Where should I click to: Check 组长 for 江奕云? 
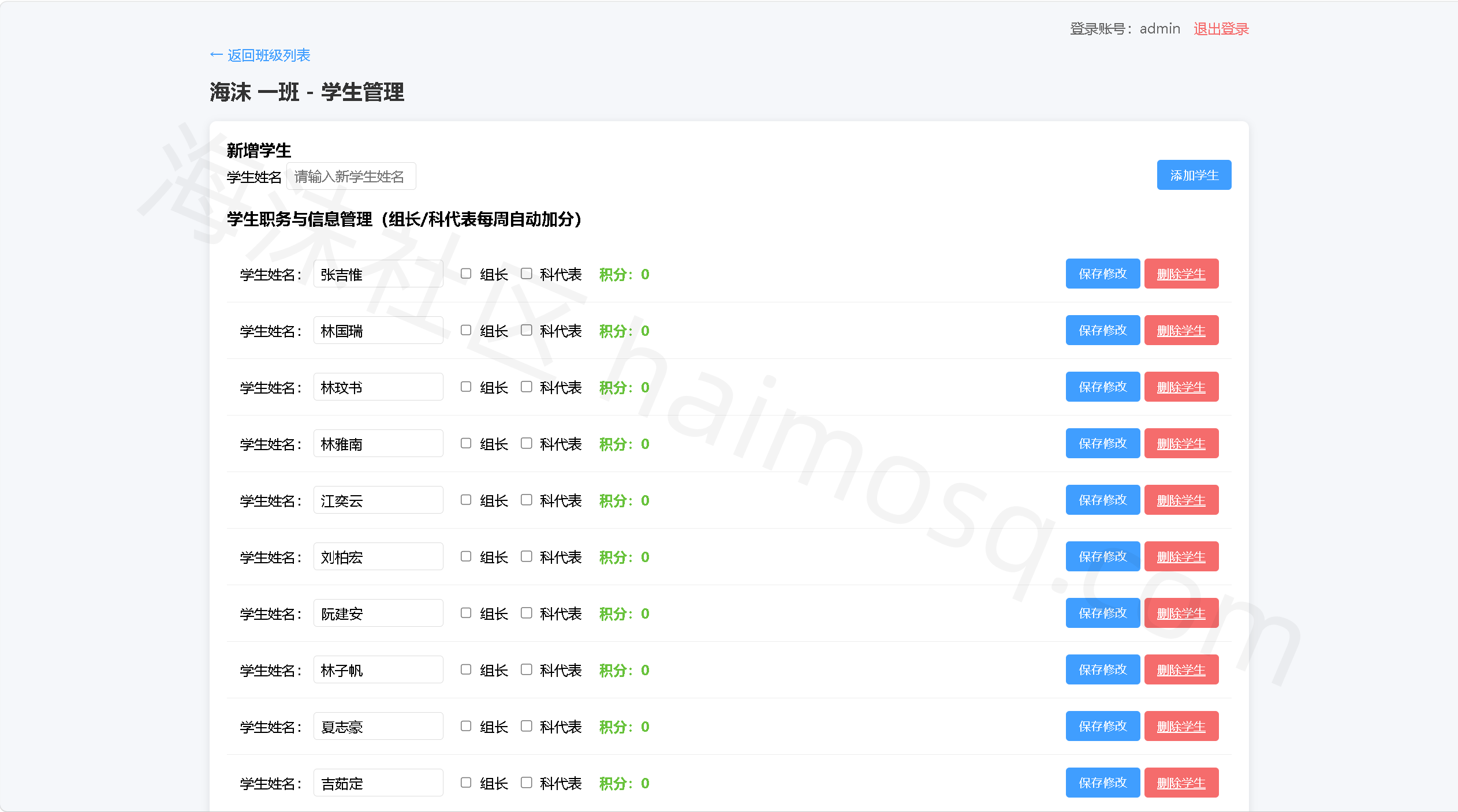pos(466,500)
